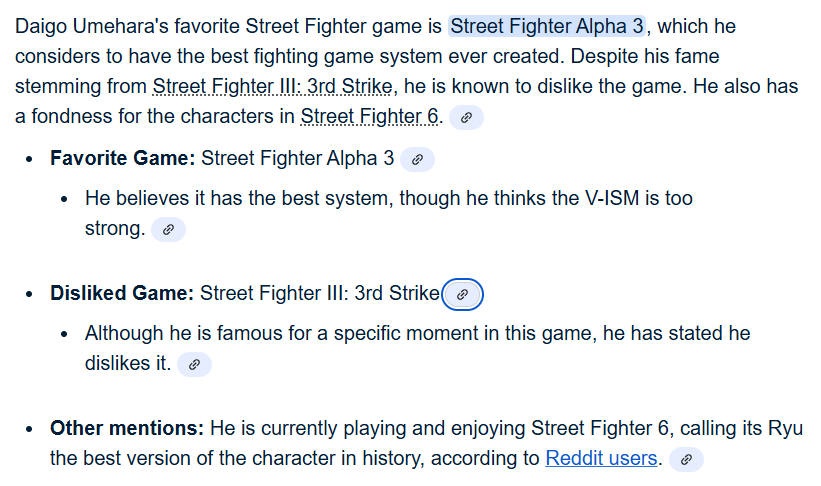Click the outlined link icon after Disliked Game line
Screen dimensions: 821x486
pos(462,294)
